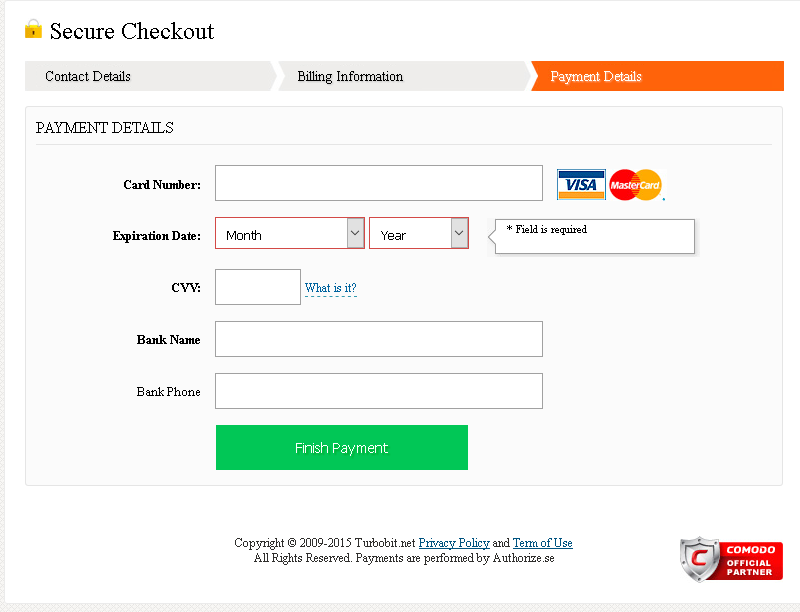The width and height of the screenshot is (800, 612).
Task: Click the gold padlock icon
Action: [34, 29]
